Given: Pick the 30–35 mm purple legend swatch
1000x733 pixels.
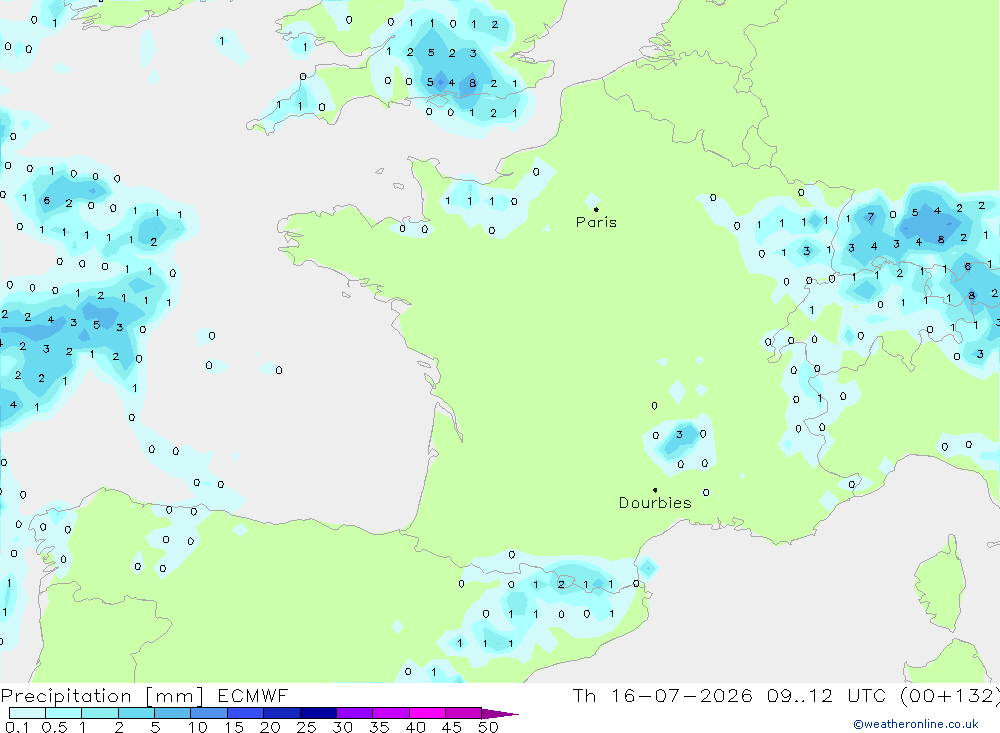Looking at the screenshot, I should pos(354,713).
